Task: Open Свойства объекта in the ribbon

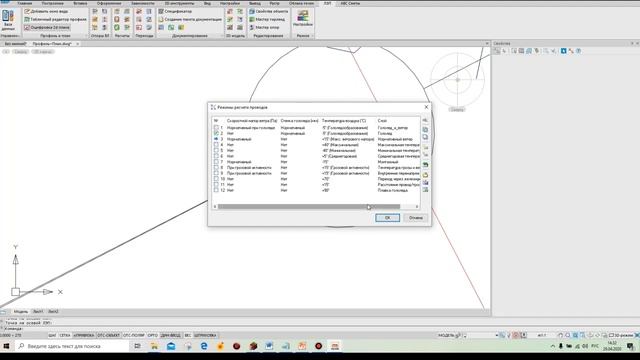Action: (x=269, y=11)
